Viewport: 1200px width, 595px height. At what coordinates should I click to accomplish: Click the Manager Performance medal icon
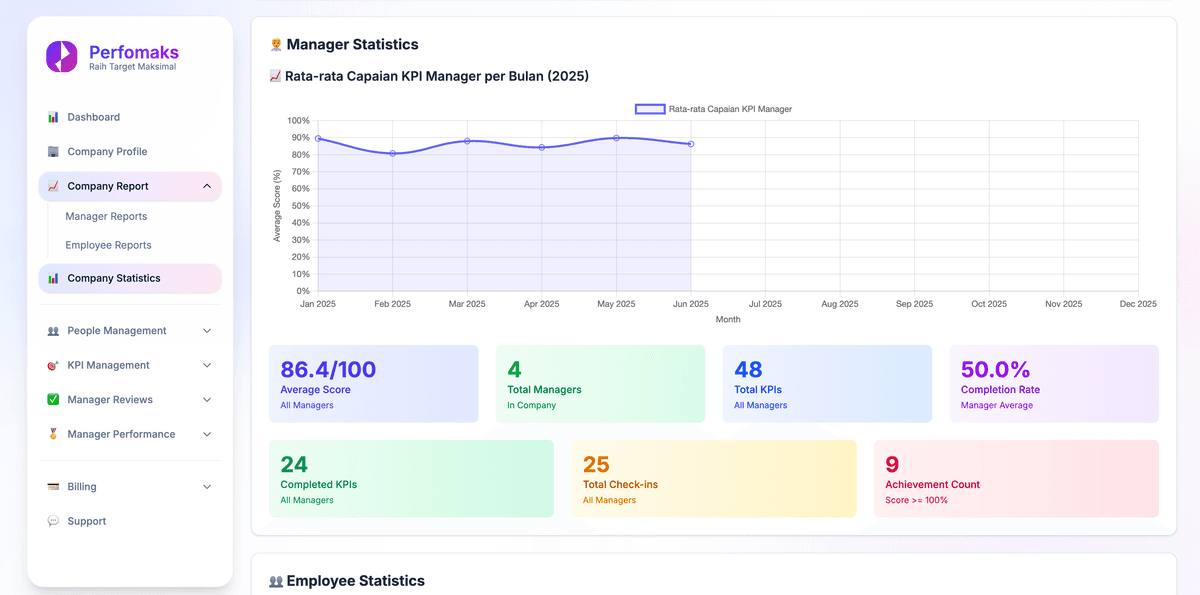click(x=53, y=435)
